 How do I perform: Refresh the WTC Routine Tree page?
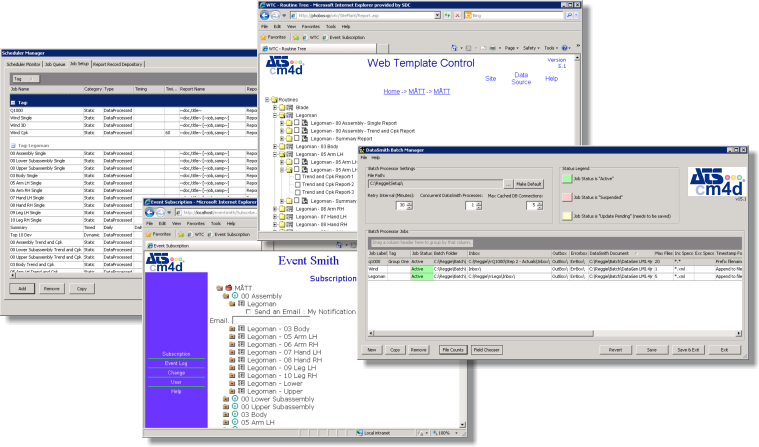[448, 15]
